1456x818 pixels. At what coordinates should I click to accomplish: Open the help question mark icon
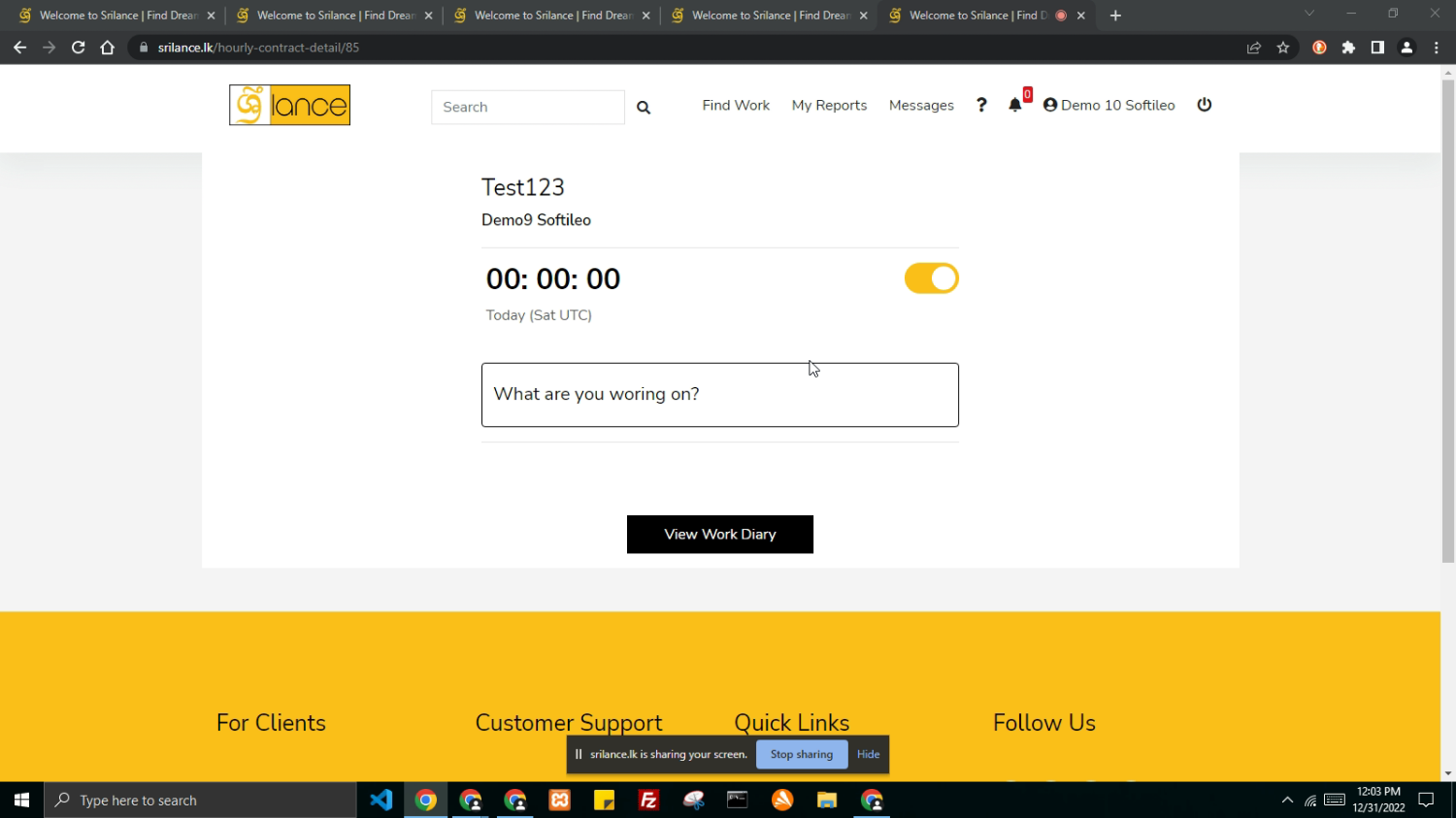(981, 105)
